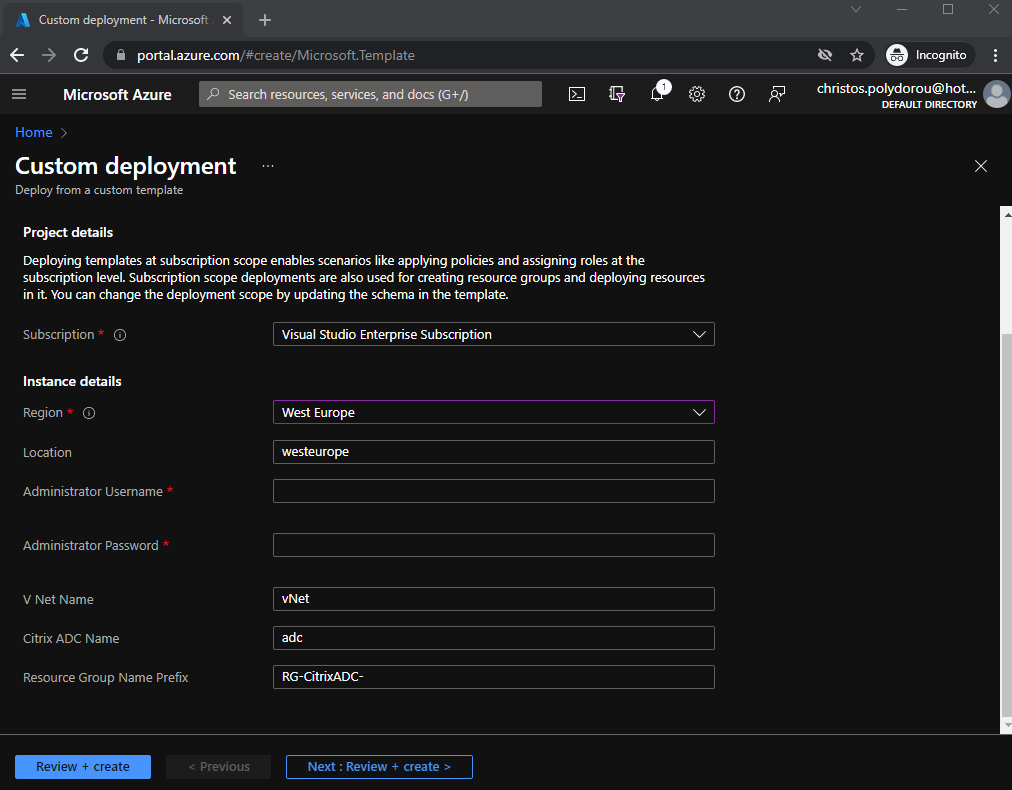Click Next : Review + create button
Viewport: 1012px width, 790px height.
tap(380, 767)
